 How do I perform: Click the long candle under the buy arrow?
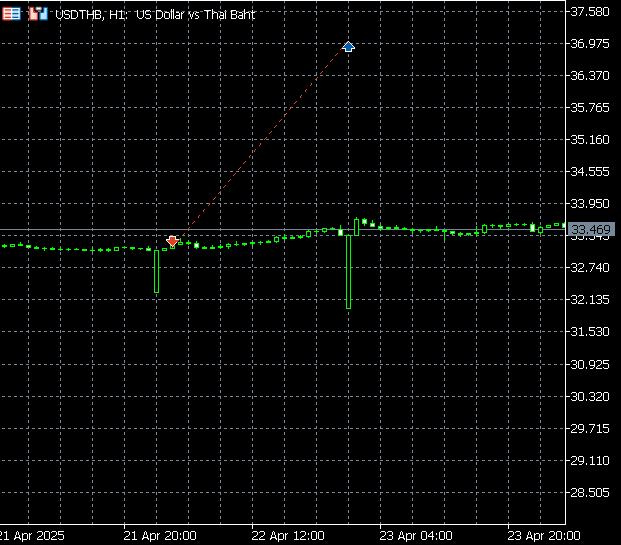348,272
